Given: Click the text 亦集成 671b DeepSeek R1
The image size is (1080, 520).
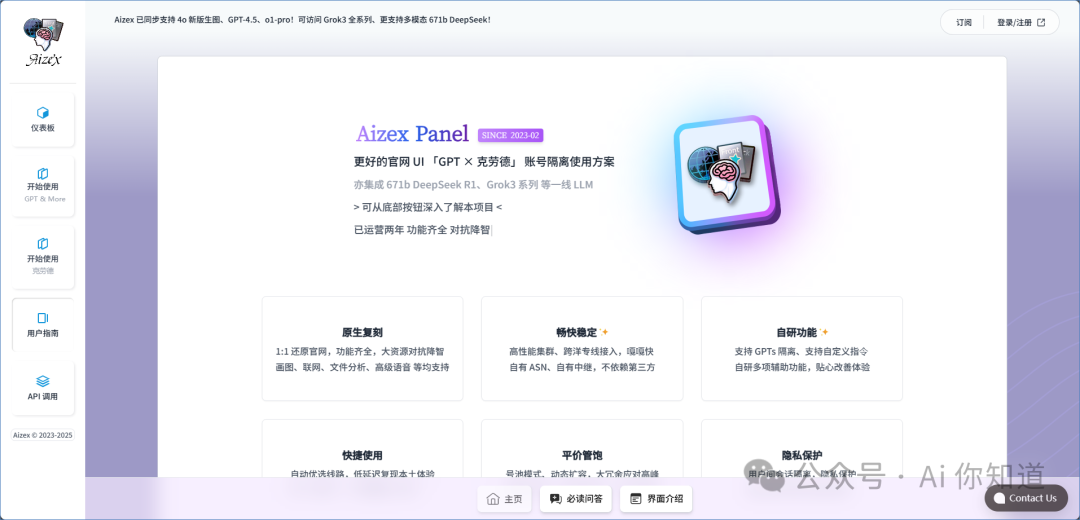Looking at the screenshot, I should [x=415, y=185].
